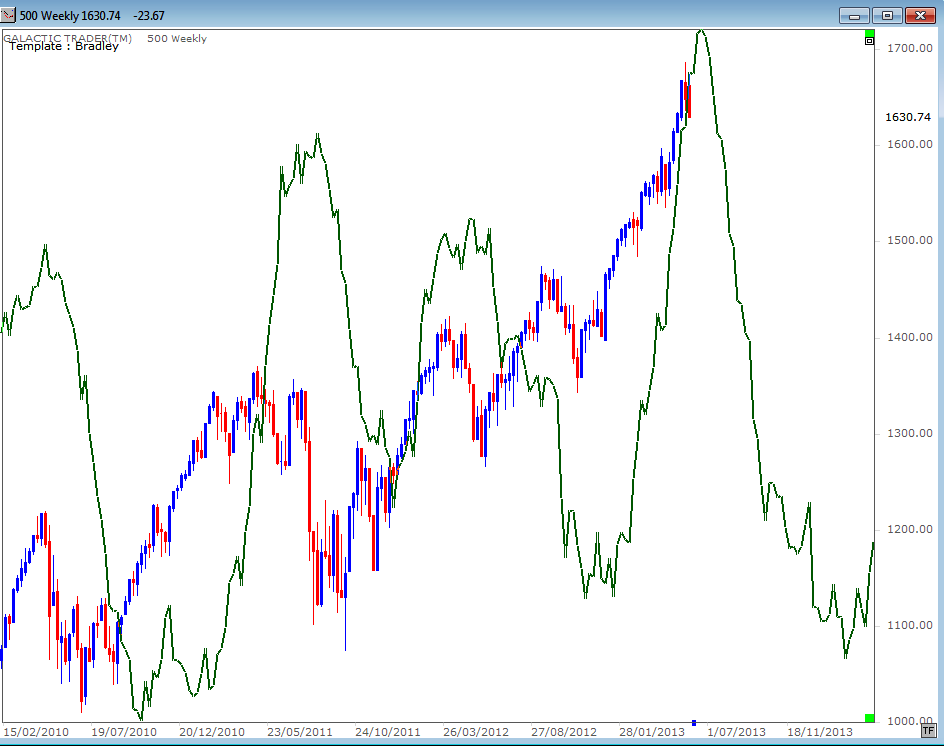
Task: Click the 23/05/2011 date axis label
Action: [300, 732]
